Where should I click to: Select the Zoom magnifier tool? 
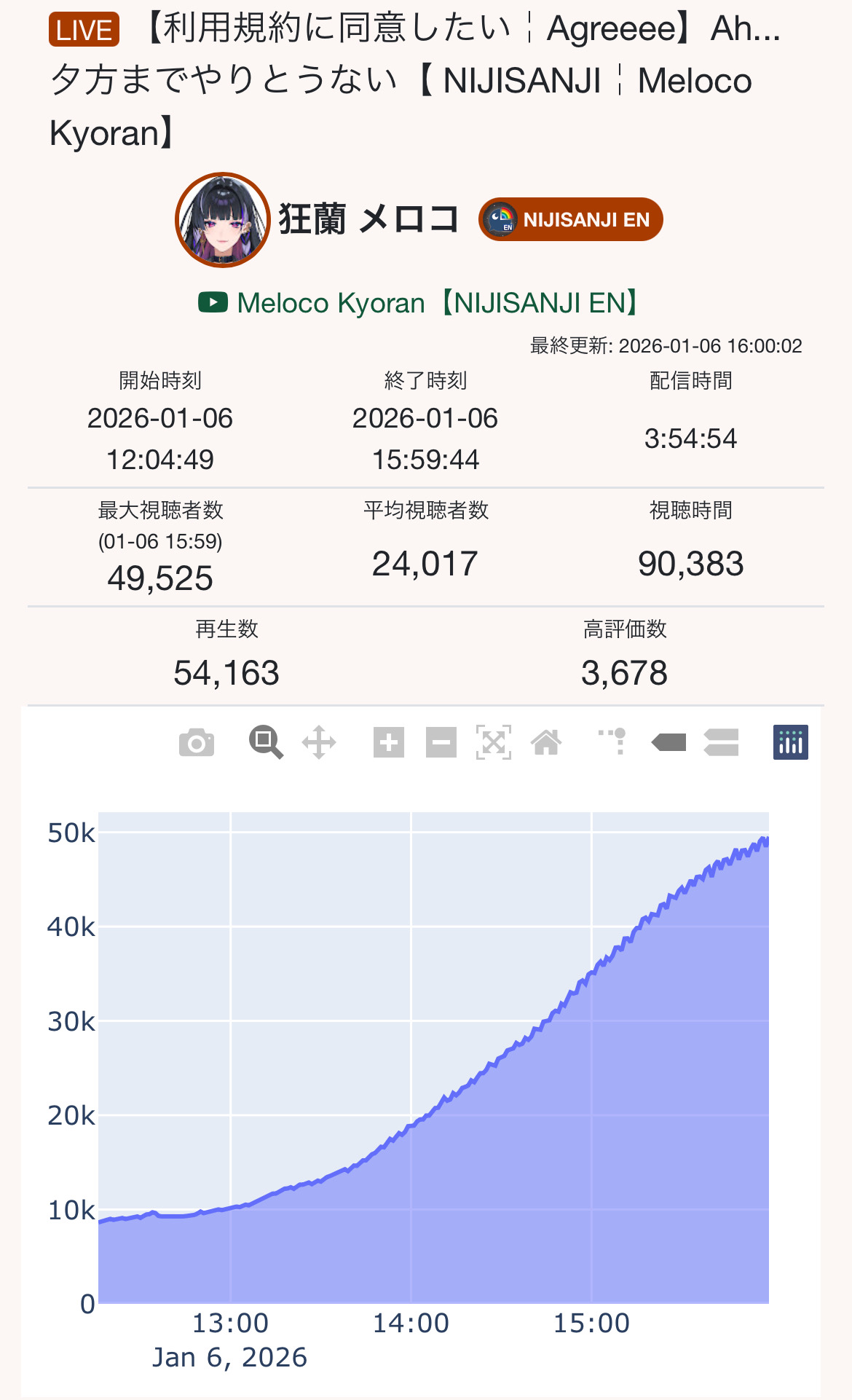[x=266, y=743]
